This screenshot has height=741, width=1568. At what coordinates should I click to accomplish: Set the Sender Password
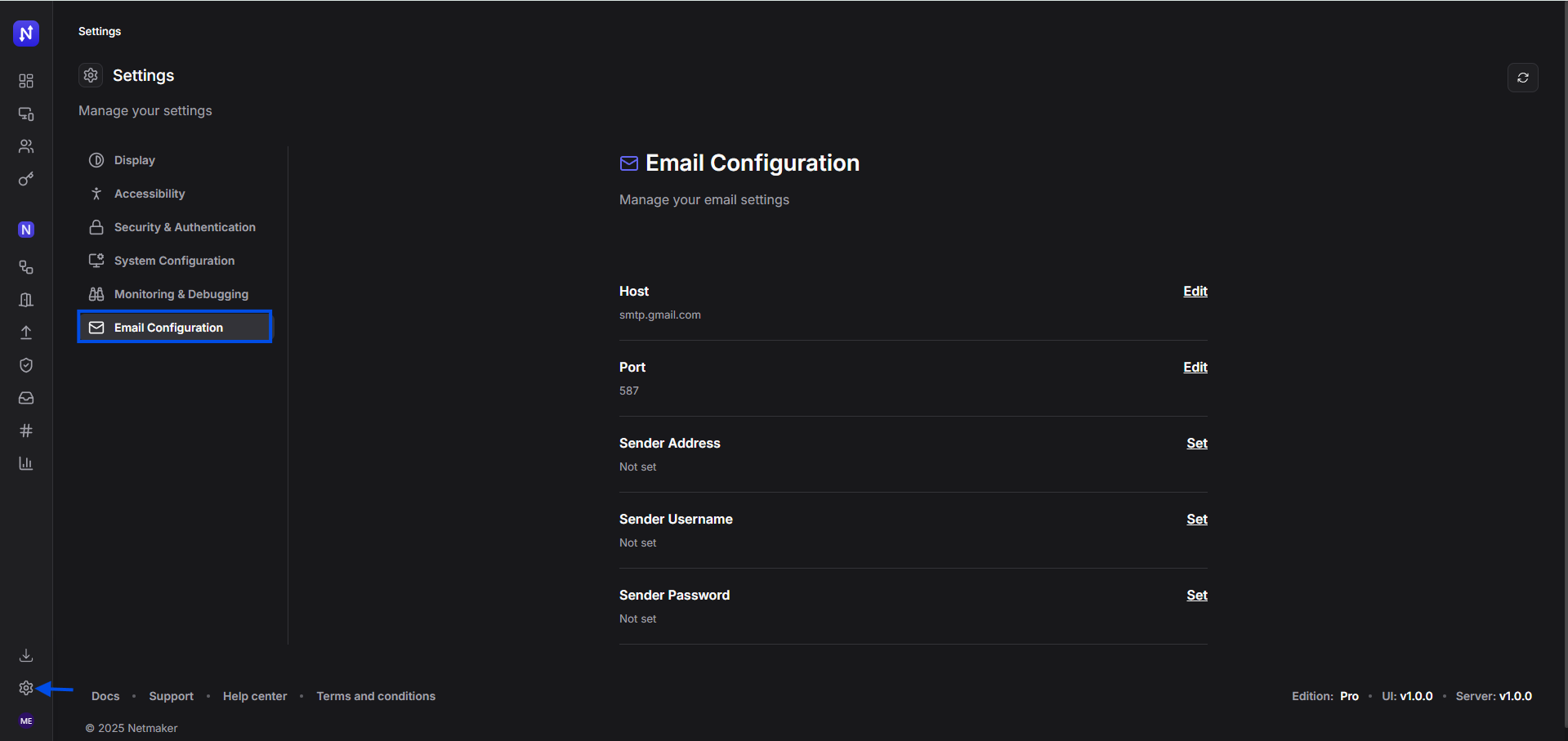1196,596
